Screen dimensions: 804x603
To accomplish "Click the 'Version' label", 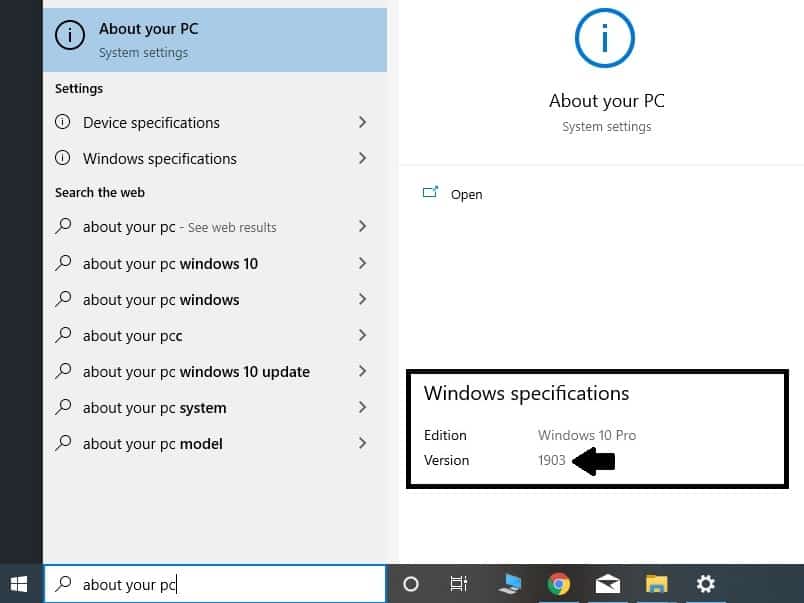I will (446, 460).
